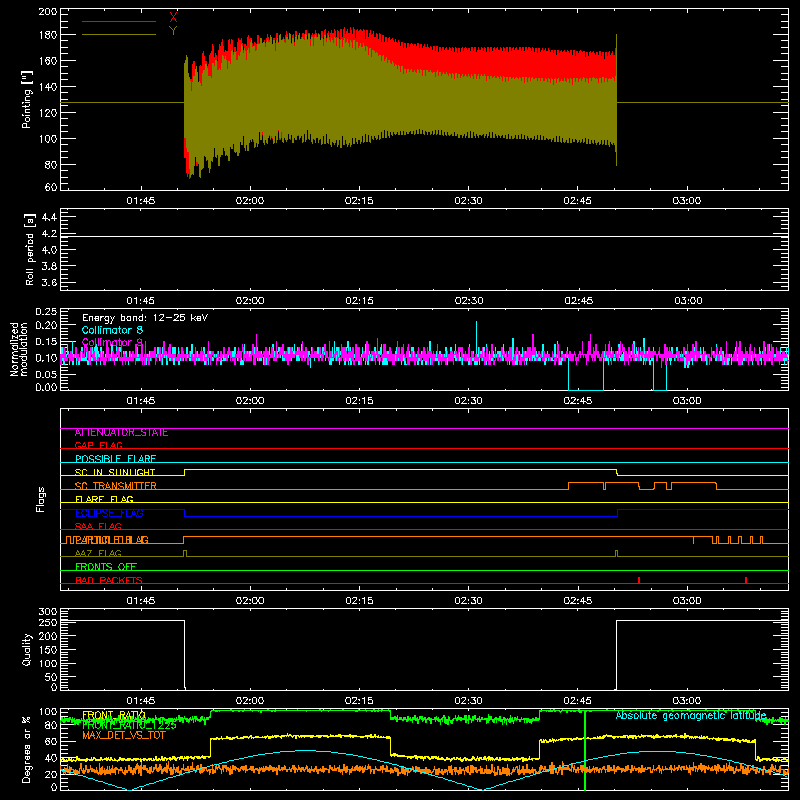
Task: Select the green FRONT_RATIO_1225 legend entry
Action: click(129, 725)
